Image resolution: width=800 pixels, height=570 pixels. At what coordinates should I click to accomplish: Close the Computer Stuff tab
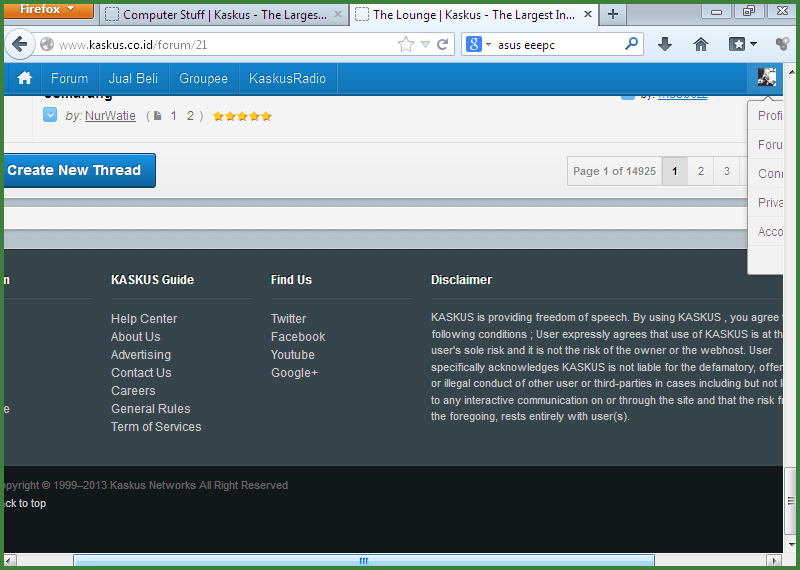click(x=338, y=14)
